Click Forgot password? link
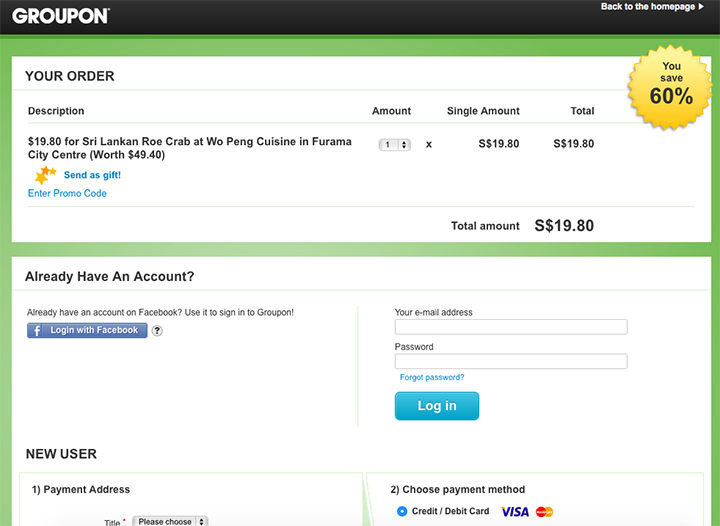 (x=432, y=377)
